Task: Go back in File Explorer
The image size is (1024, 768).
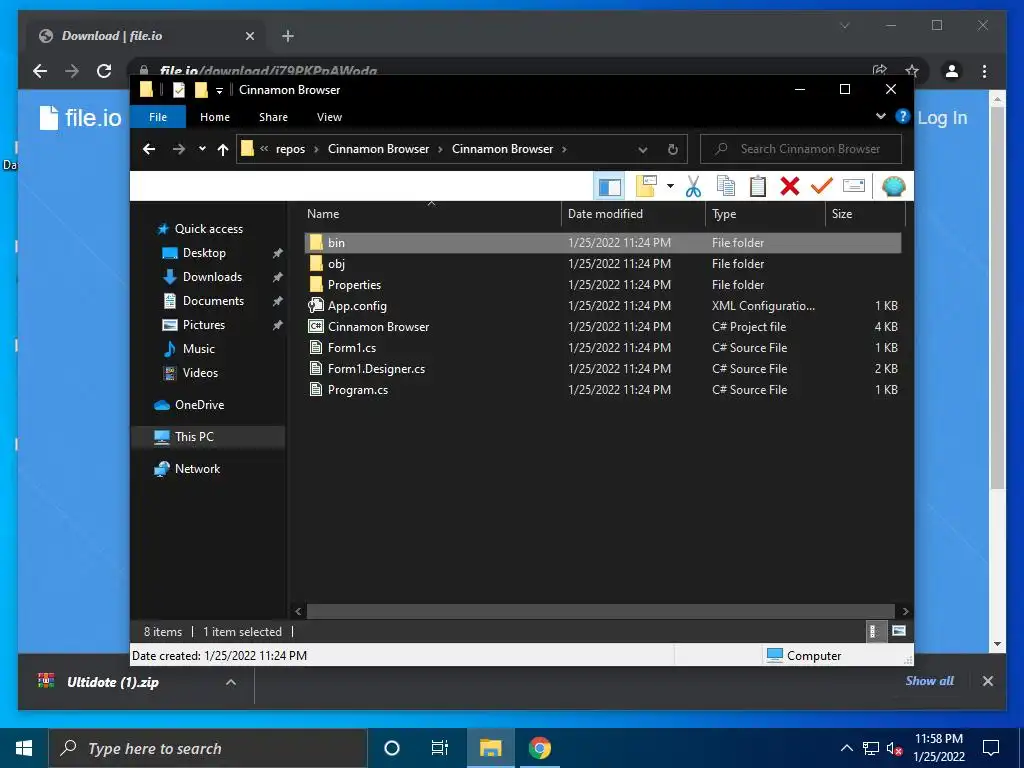Action: point(149,149)
